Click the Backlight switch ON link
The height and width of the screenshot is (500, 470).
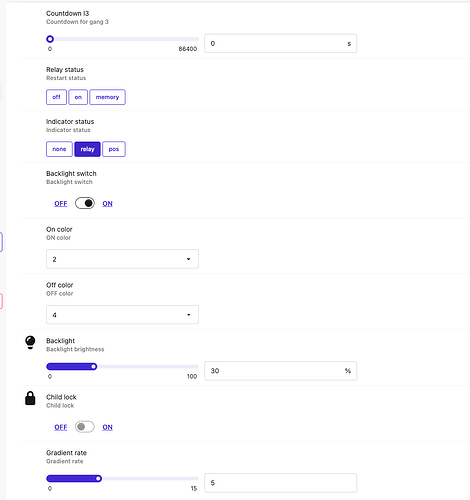107,204
